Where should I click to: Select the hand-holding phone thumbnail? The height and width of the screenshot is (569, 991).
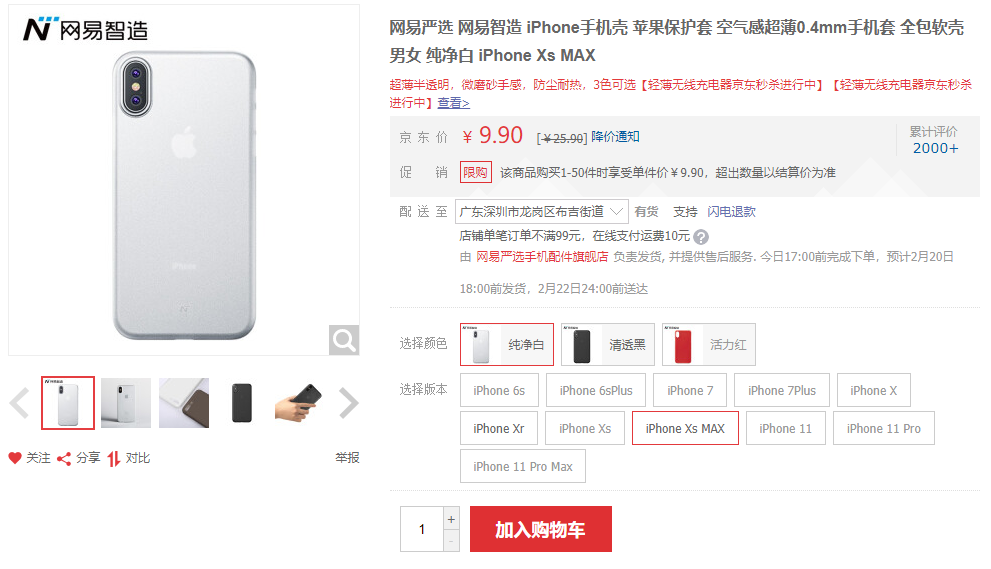(x=298, y=403)
